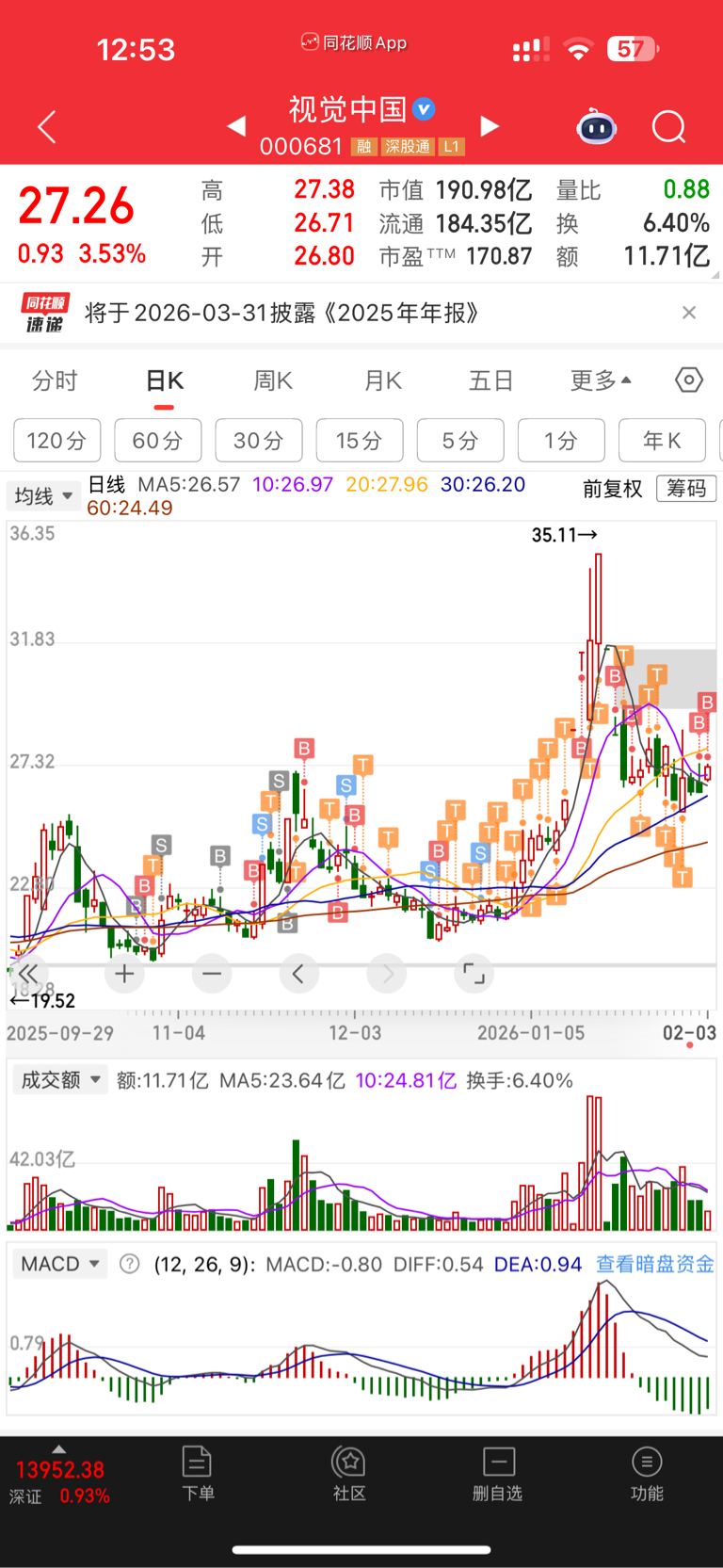Choose 年K period button
This screenshot has height=1568, width=723.
pos(662,440)
